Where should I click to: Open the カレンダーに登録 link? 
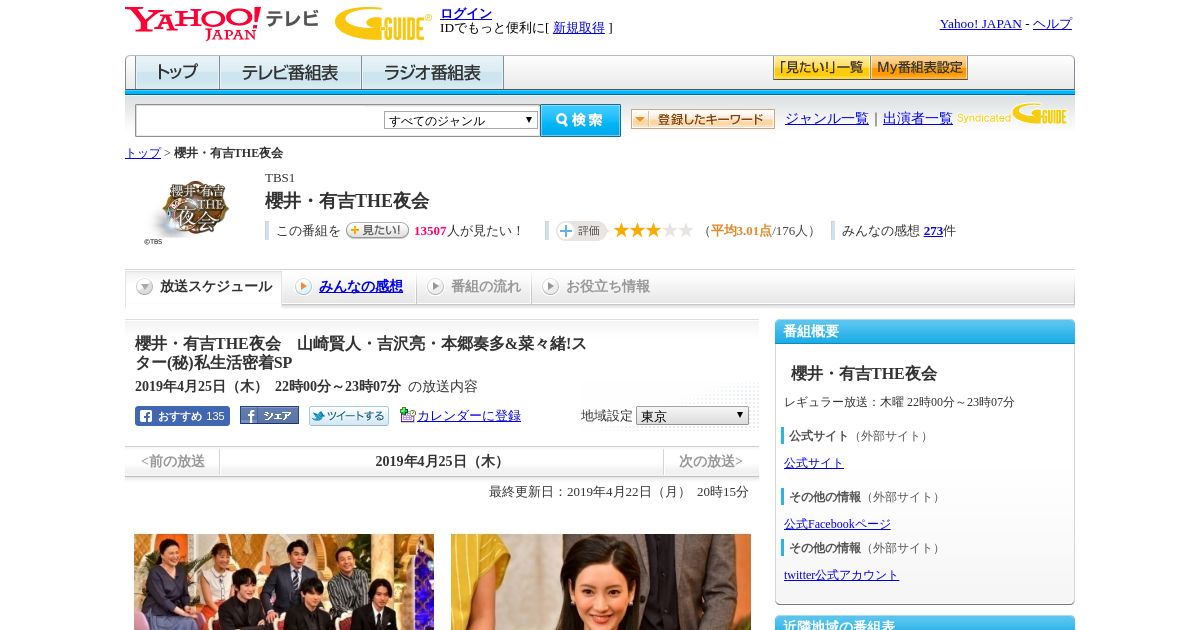click(469, 415)
